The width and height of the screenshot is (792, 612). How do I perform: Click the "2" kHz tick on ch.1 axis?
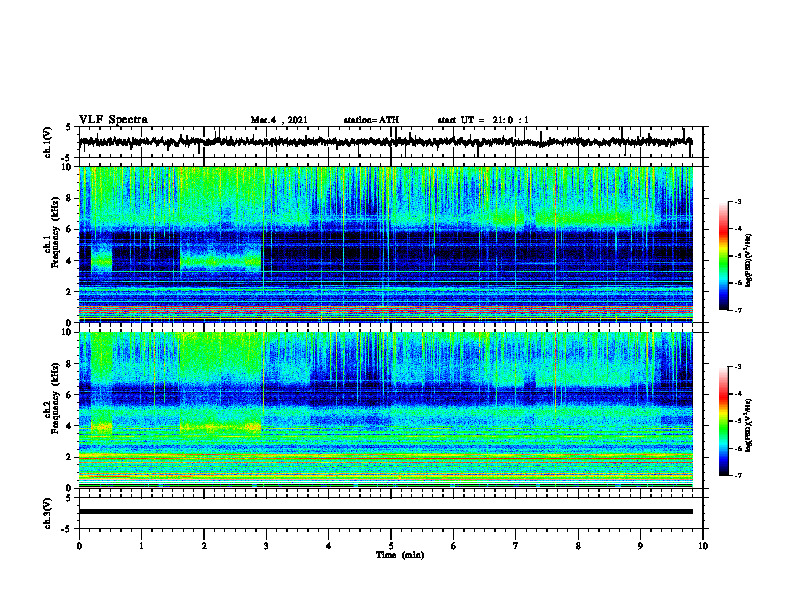pos(69,292)
